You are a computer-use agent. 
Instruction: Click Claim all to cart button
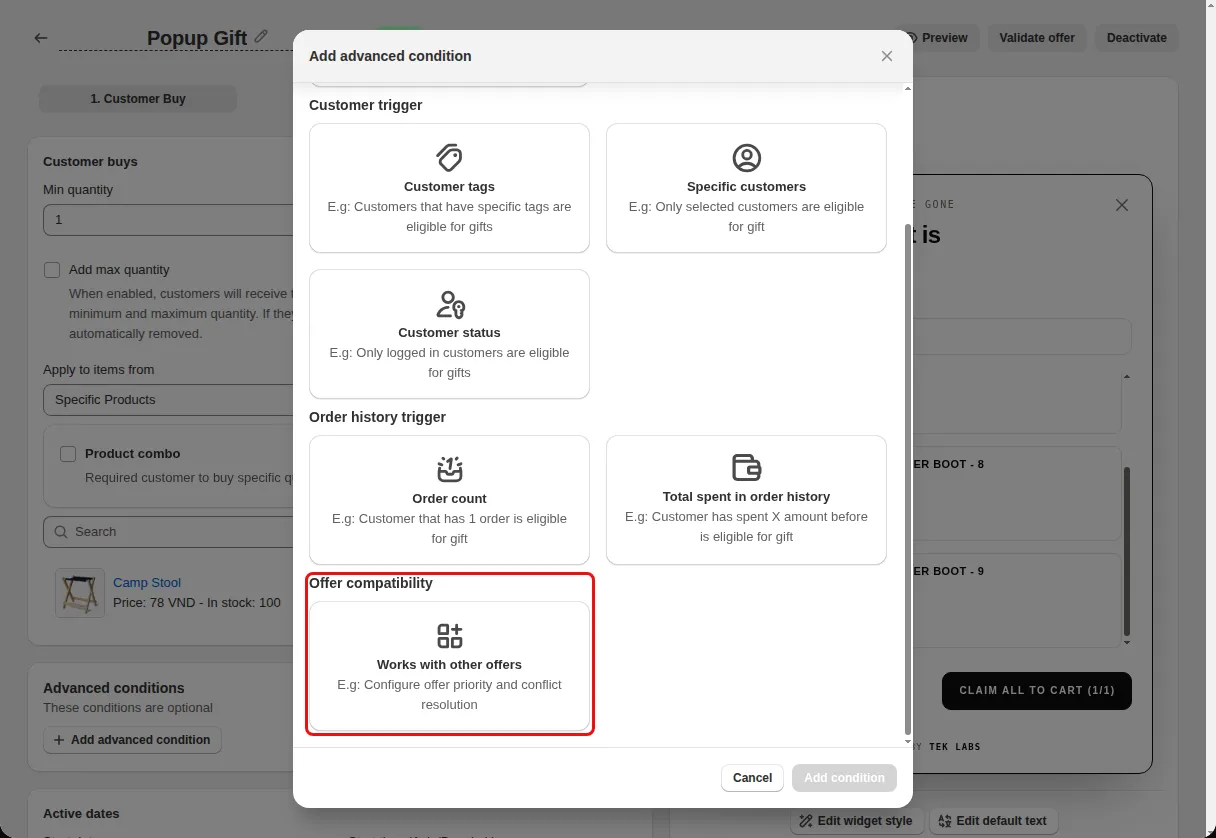click(1036, 691)
